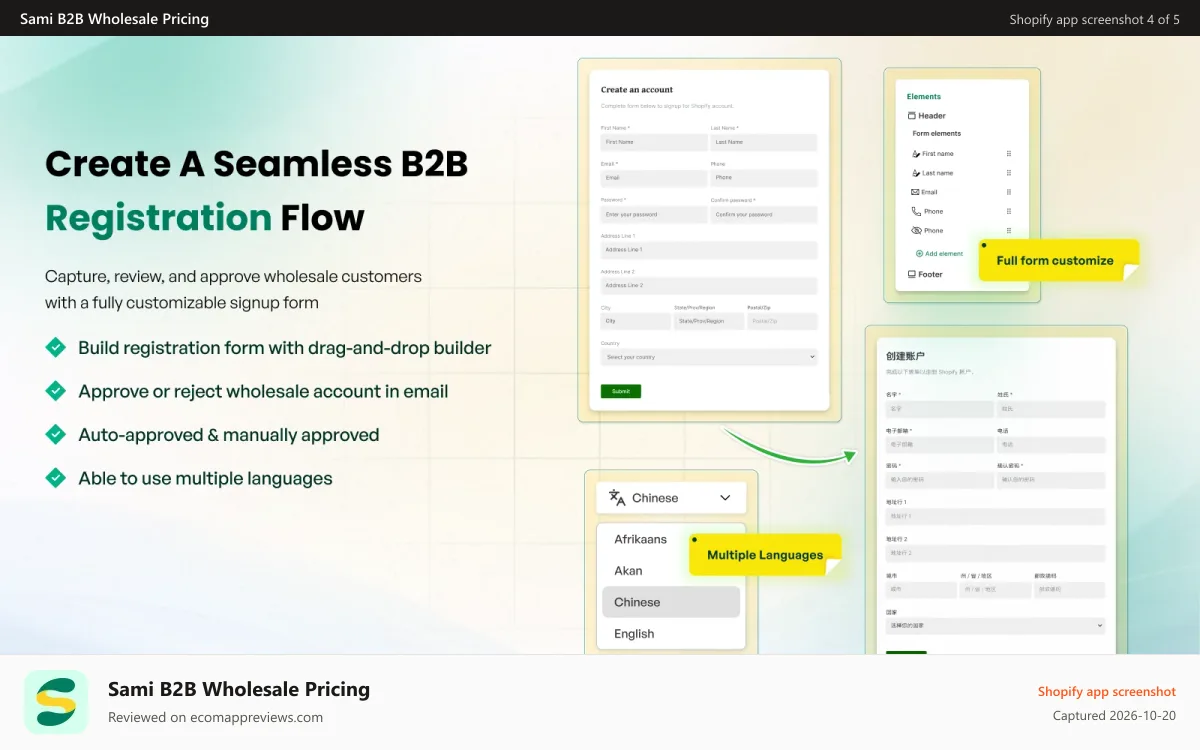Image resolution: width=1200 pixels, height=750 pixels.
Task: Click the Email envelope icon in Elements
Action: (x=916, y=192)
